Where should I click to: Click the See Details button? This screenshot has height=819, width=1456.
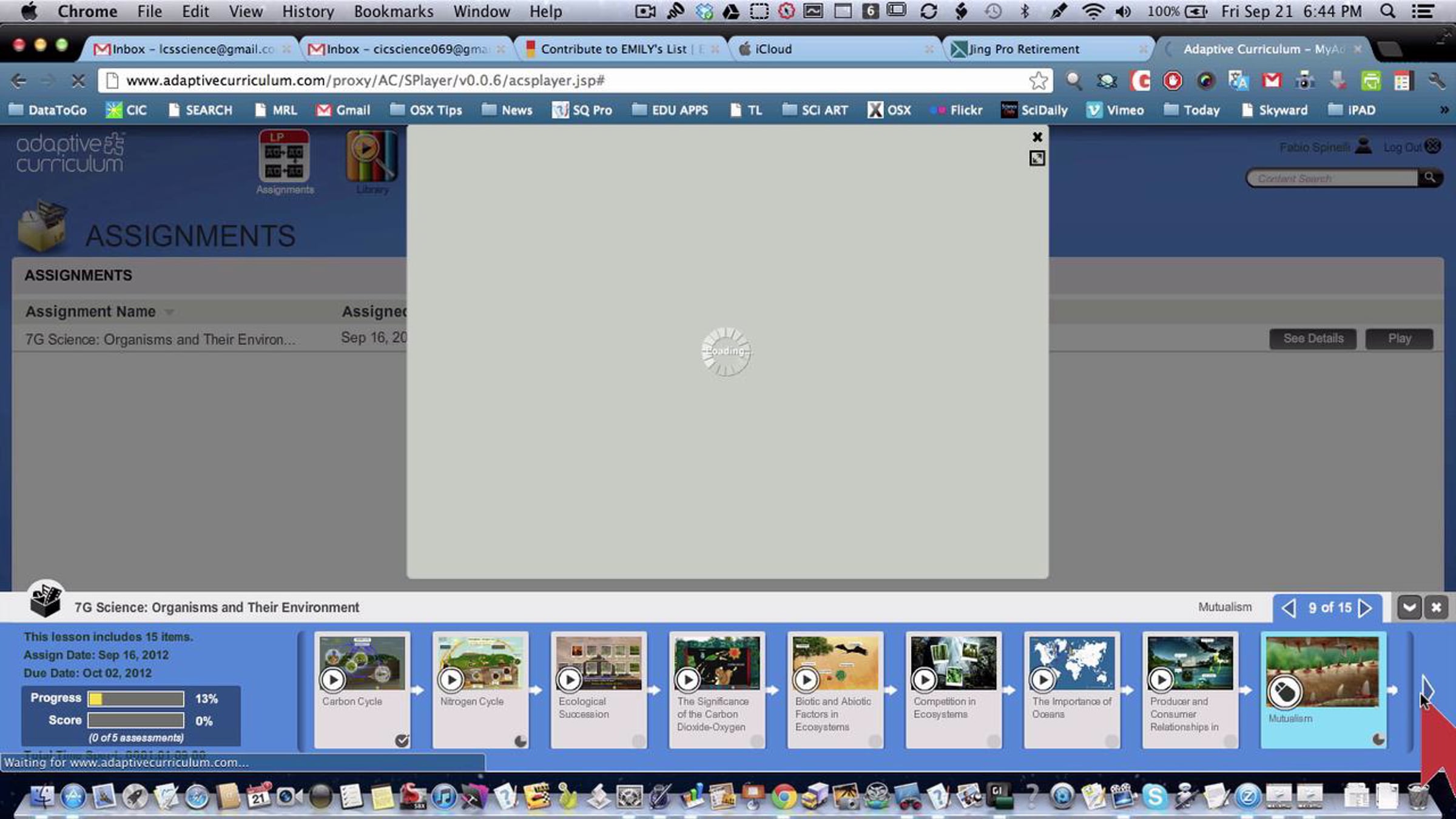click(1313, 339)
